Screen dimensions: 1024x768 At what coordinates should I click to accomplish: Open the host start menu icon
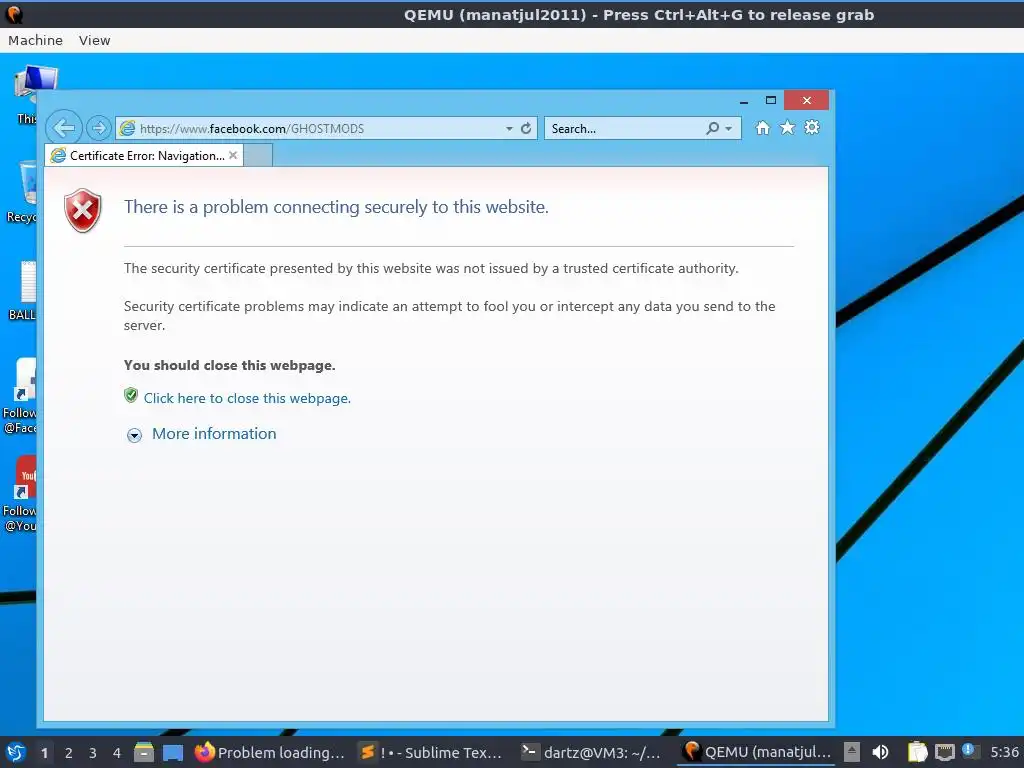pos(15,752)
